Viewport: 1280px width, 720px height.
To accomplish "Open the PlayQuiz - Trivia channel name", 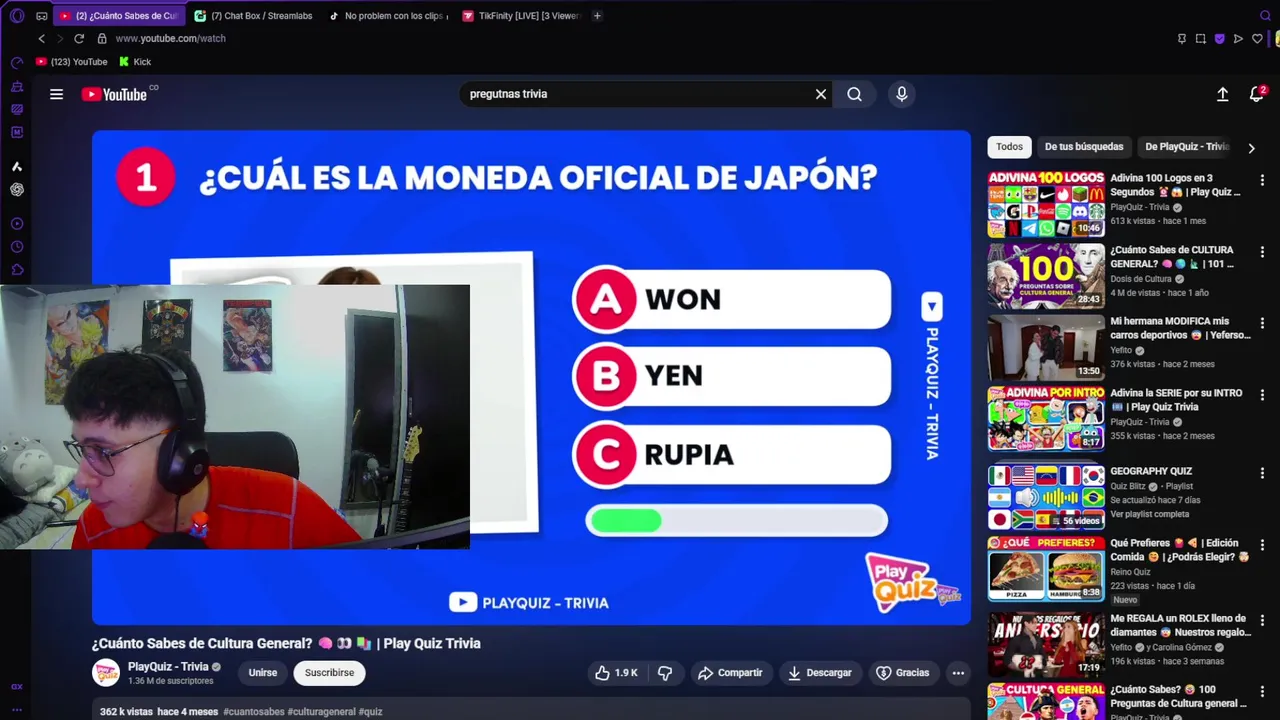I will tap(168, 667).
